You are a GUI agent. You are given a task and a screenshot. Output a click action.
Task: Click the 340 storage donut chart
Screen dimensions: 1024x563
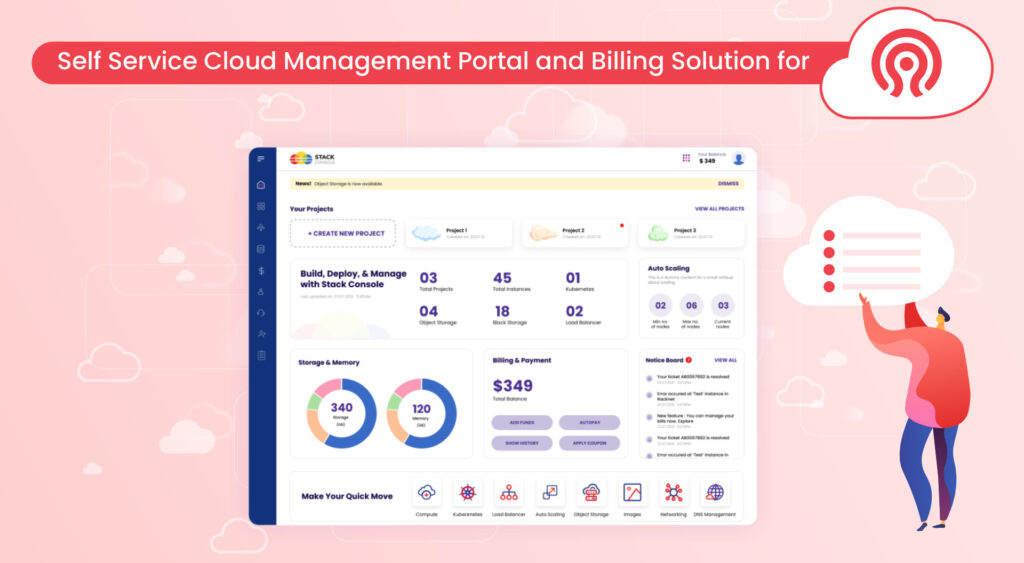pos(342,413)
